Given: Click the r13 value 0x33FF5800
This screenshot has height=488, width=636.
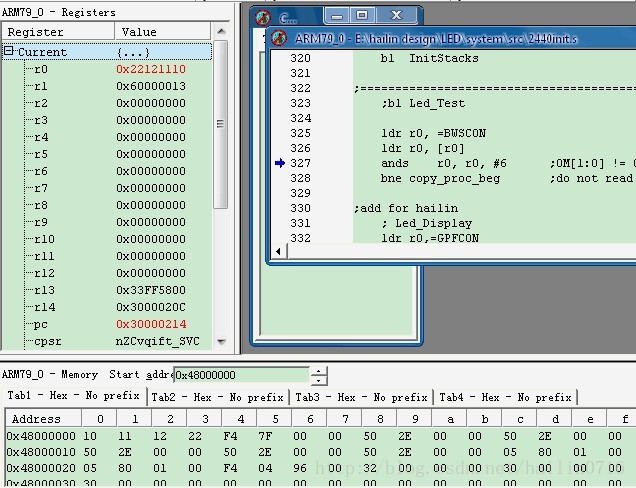Looking at the screenshot, I should pyautogui.click(x=150, y=290).
